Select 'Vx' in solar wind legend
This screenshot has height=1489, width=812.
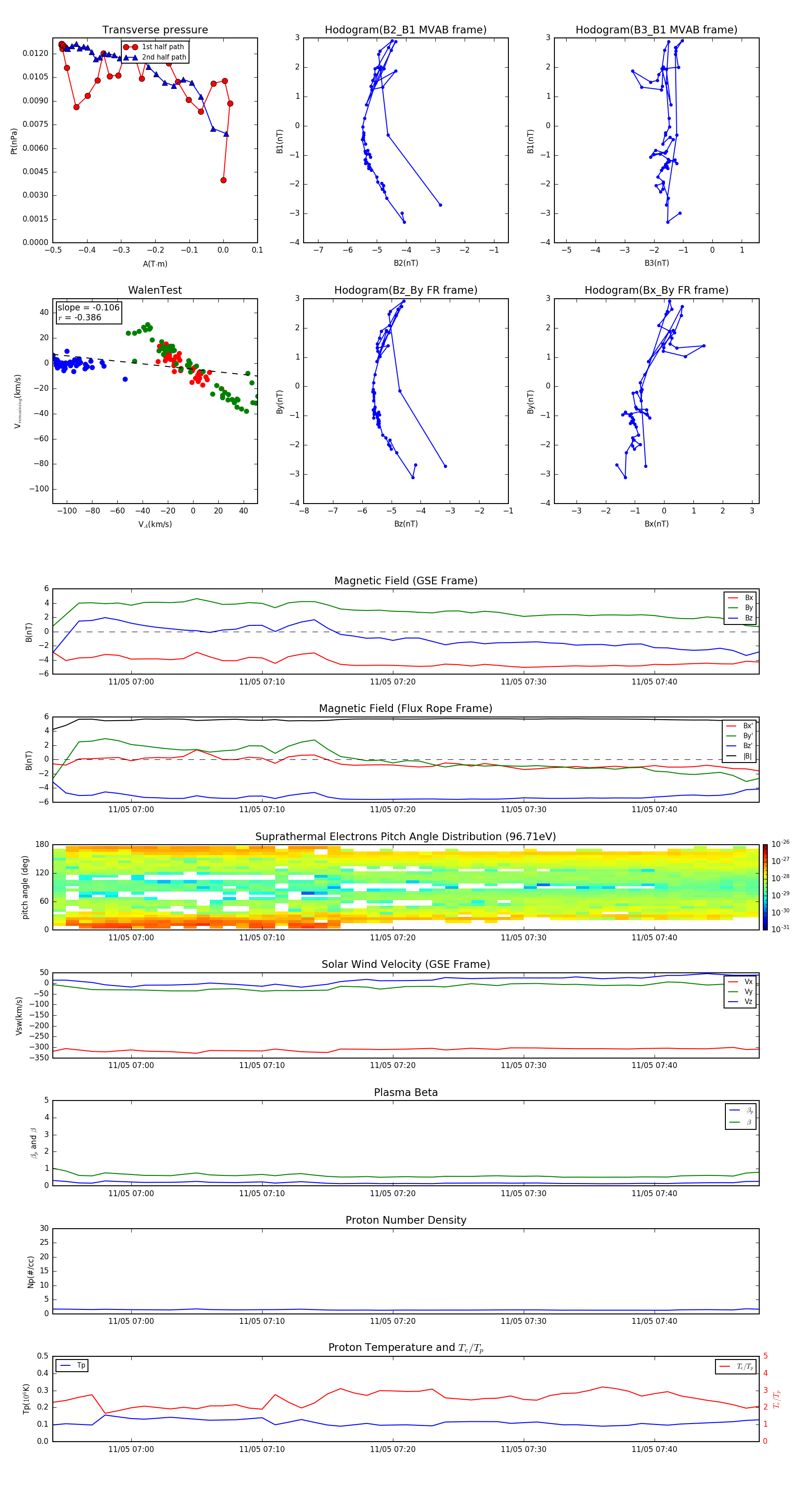(x=741, y=981)
